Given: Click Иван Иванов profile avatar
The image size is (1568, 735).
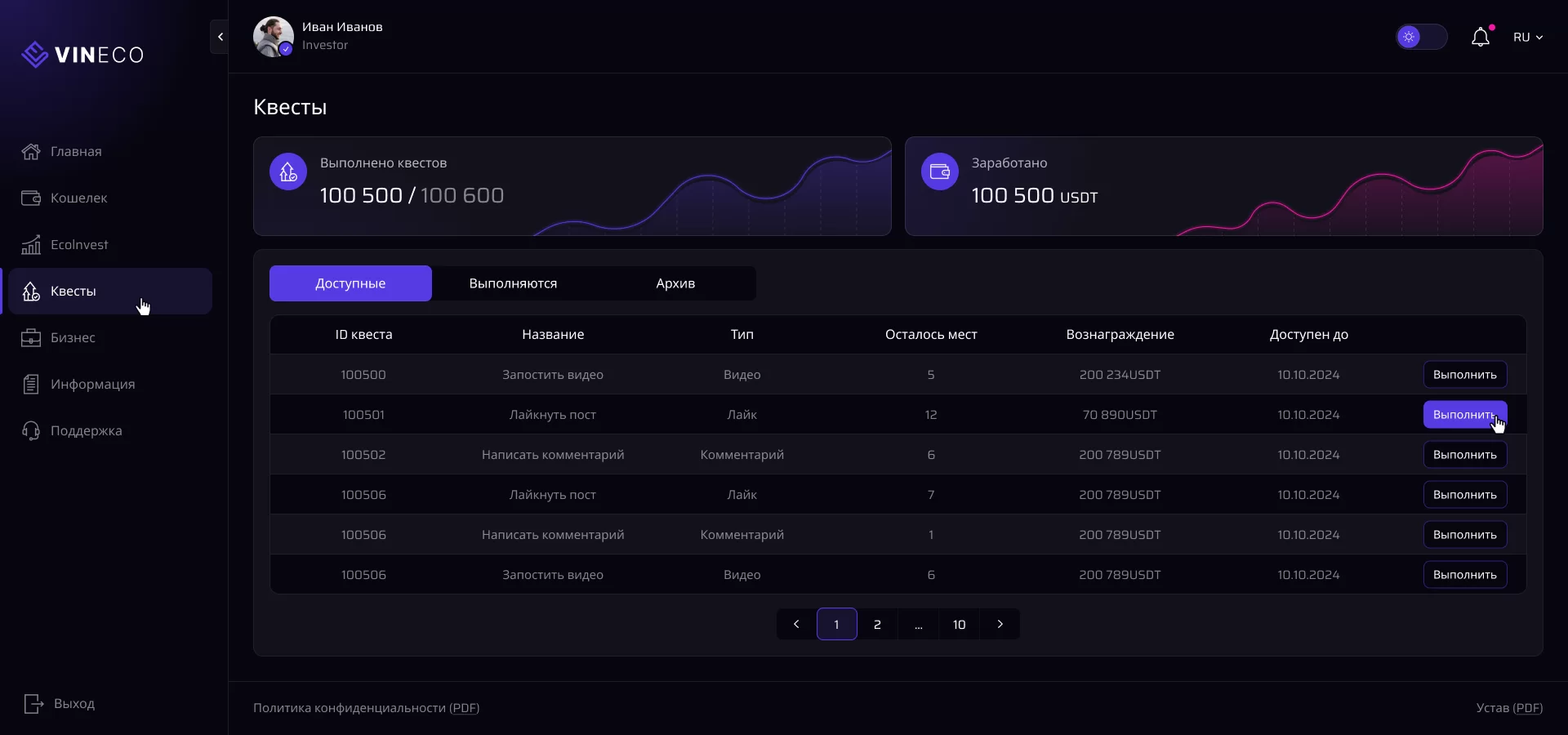Looking at the screenshot, I should coord(273,37).
